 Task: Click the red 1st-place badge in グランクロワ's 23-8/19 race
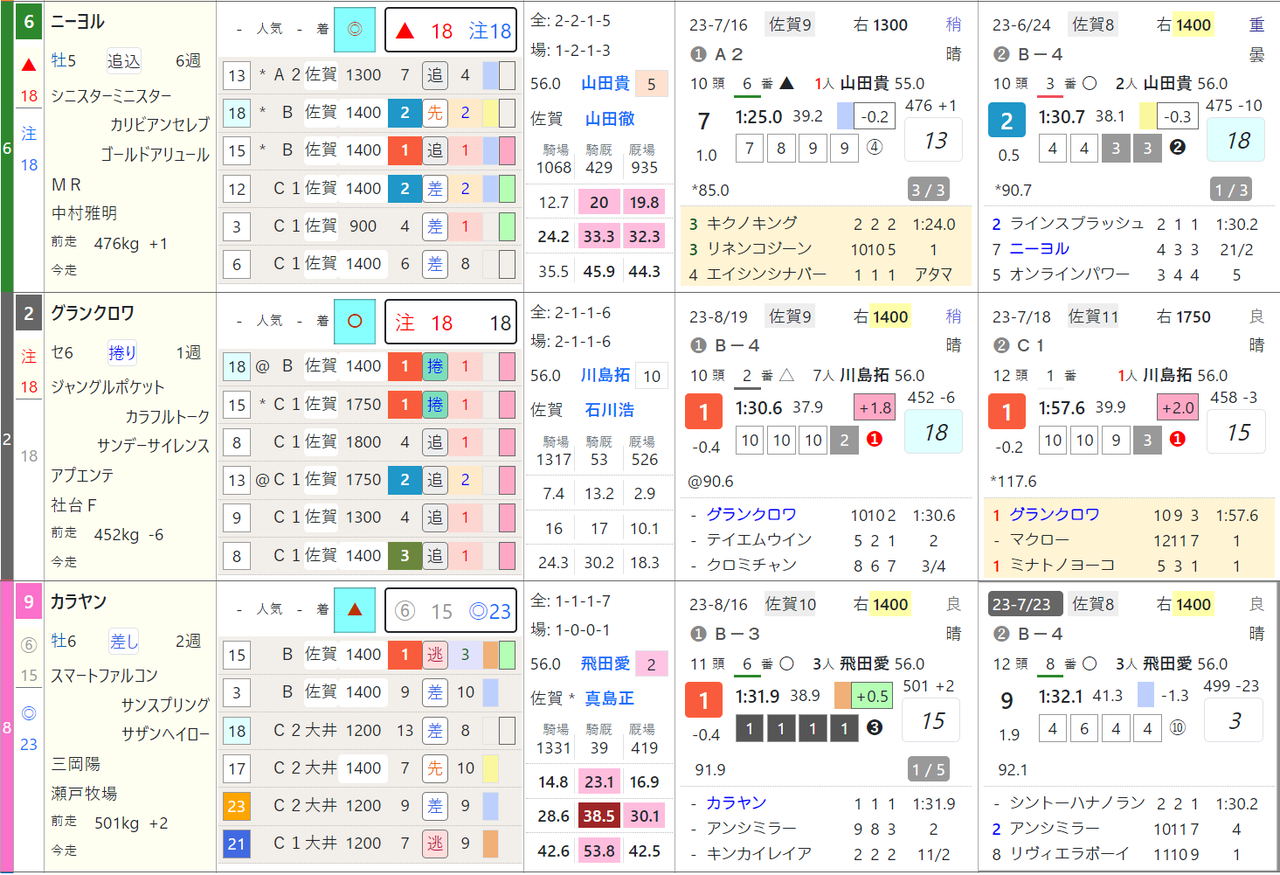click(703, 413)
